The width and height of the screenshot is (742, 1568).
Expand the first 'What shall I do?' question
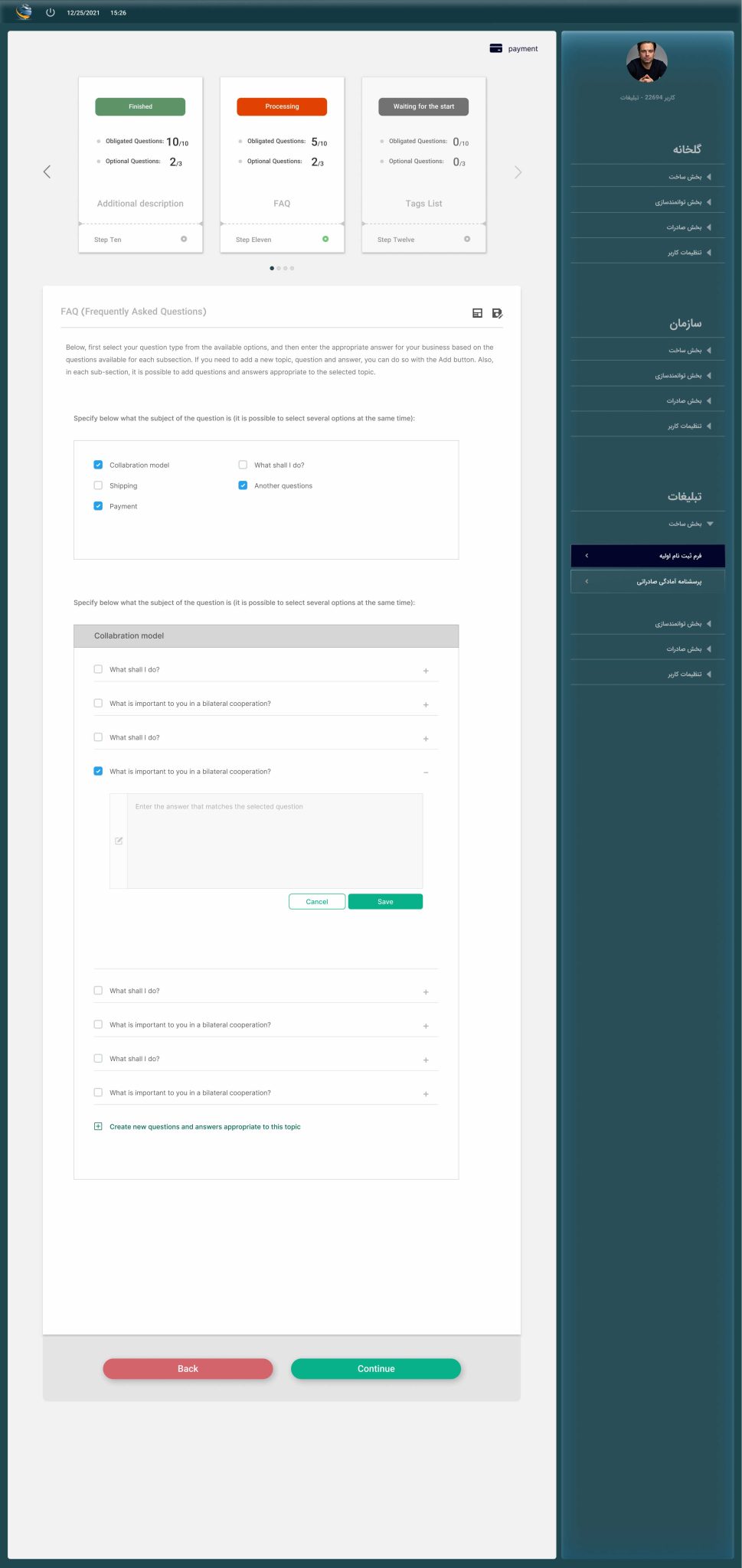[x=426, y=671]
